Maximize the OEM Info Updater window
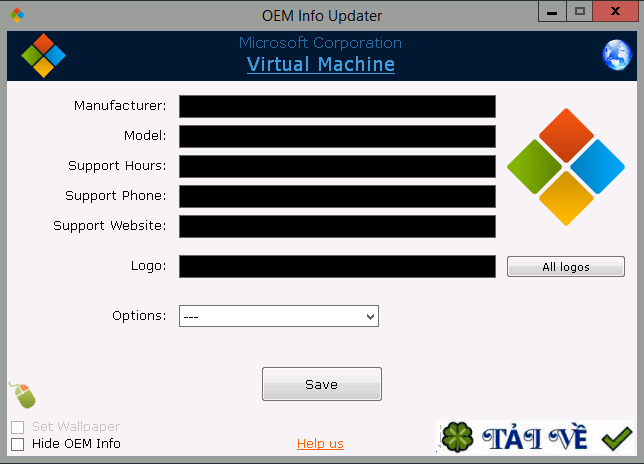This screenshot has width=644, height=464. 580,11
